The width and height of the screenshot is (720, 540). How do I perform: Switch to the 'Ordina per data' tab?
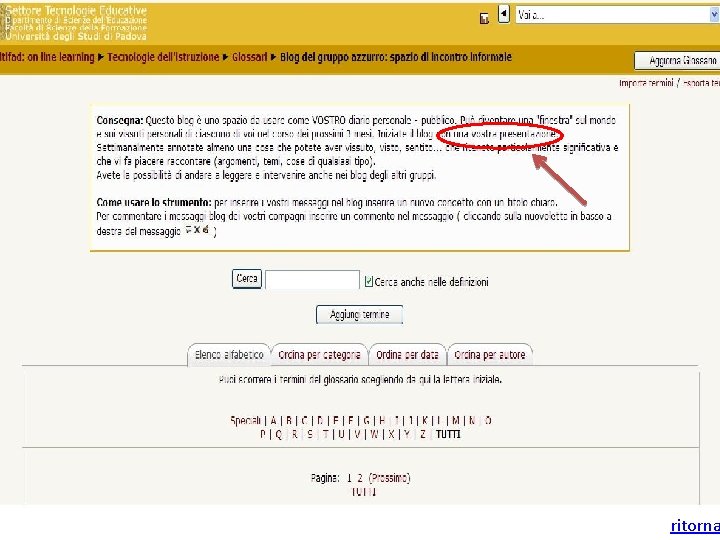407,354
